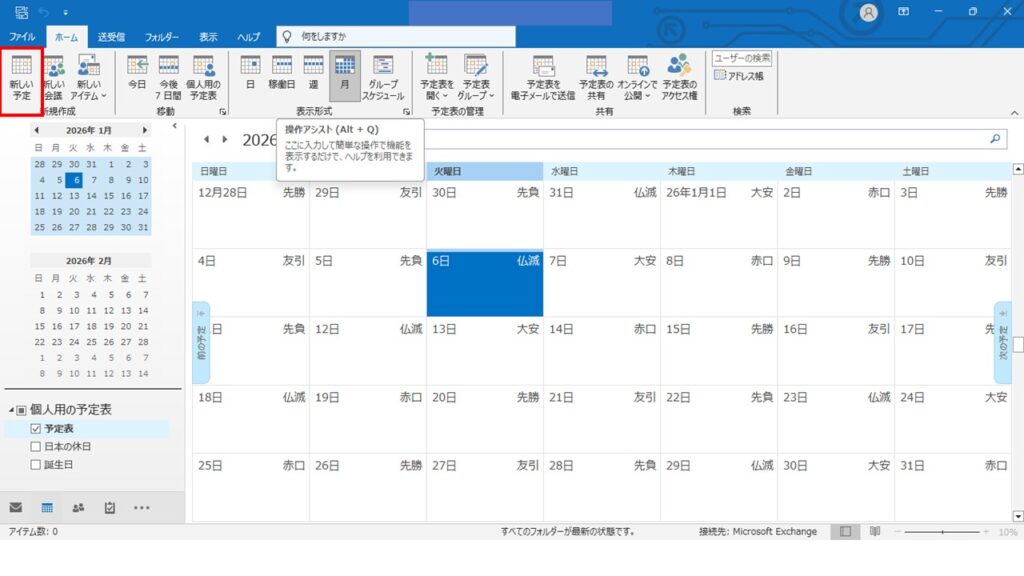Open Mail view from bottom navigation bar
Viewport: 1024px width, 576px height.
(16, 507)
